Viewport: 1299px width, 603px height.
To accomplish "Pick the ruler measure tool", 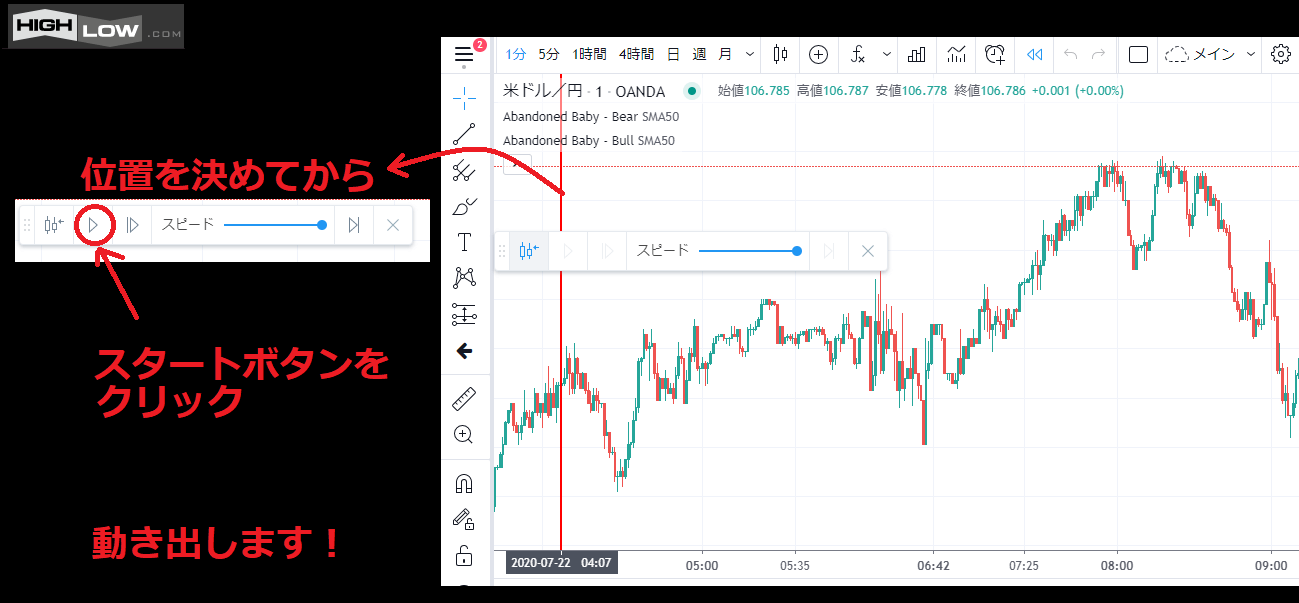I will tap(464, 399).
